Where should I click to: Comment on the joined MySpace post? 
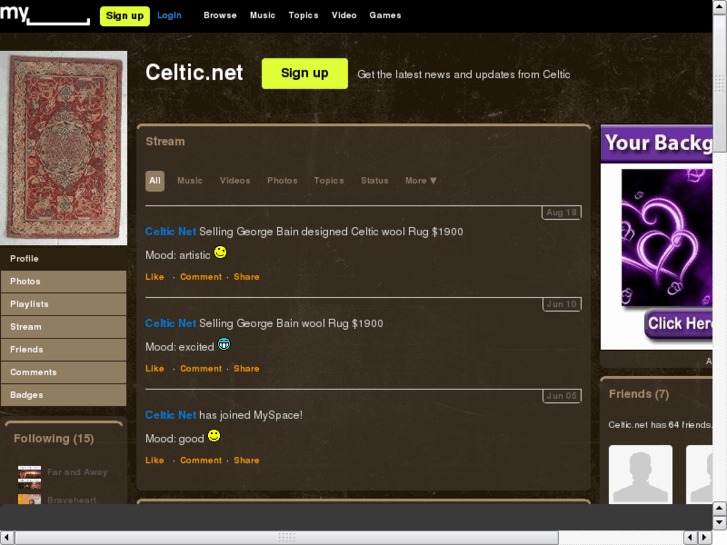[201, 461]
